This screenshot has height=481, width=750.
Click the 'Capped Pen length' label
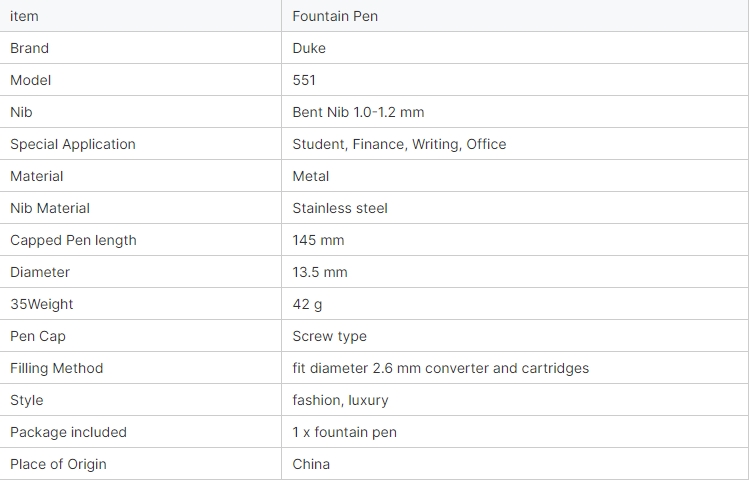(73, 240)
